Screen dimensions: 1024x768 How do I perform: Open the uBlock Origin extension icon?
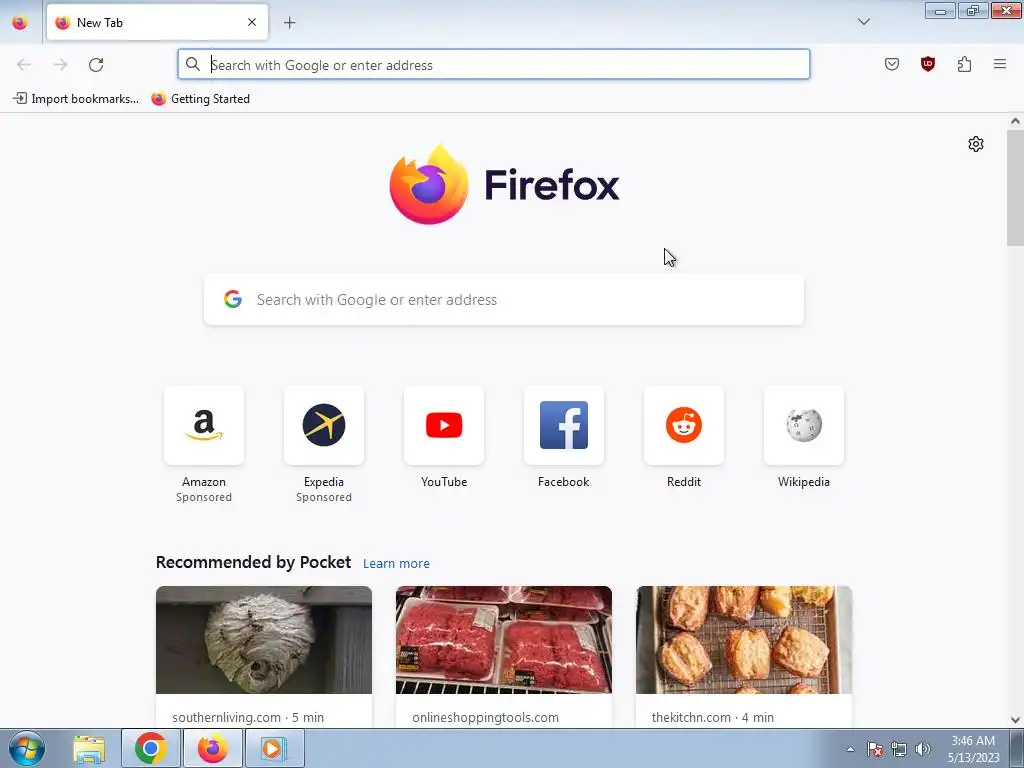[927, 64]
